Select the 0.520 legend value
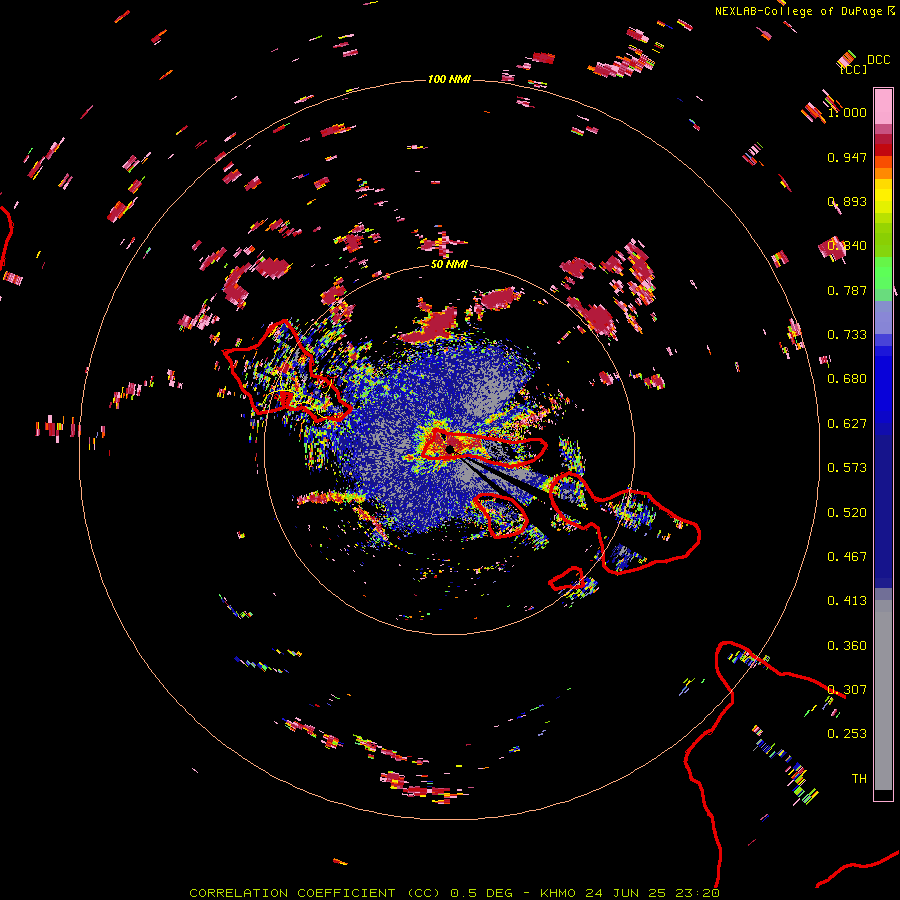 coord(847,513)
